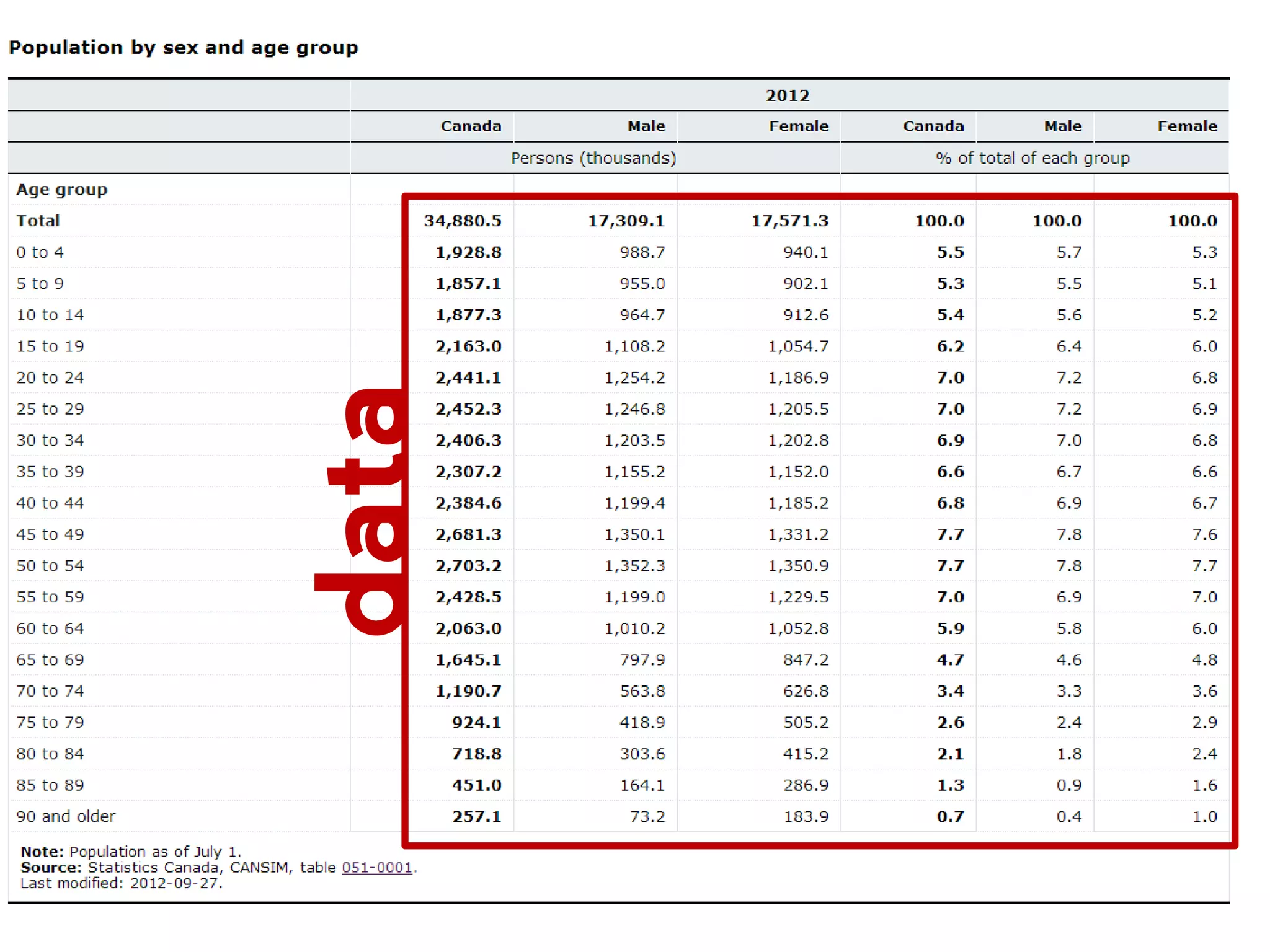Click the 34,880.5 total population cell
Image resolution: width=1270 pixels, height=952 pixels.
pyautogui.click(x=463, y=221)
